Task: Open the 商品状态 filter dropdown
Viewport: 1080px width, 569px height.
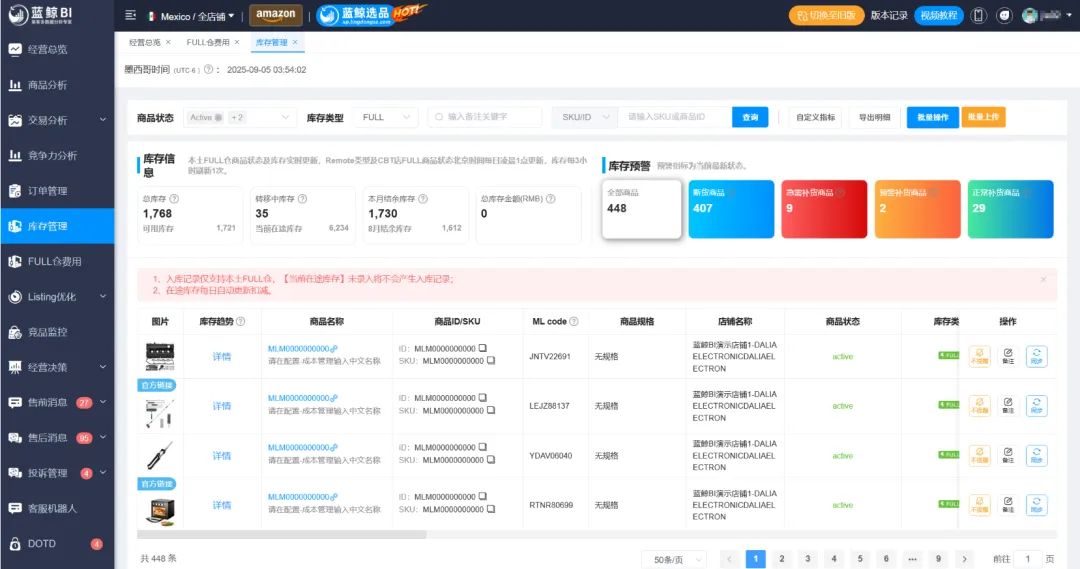Action: 240,118
